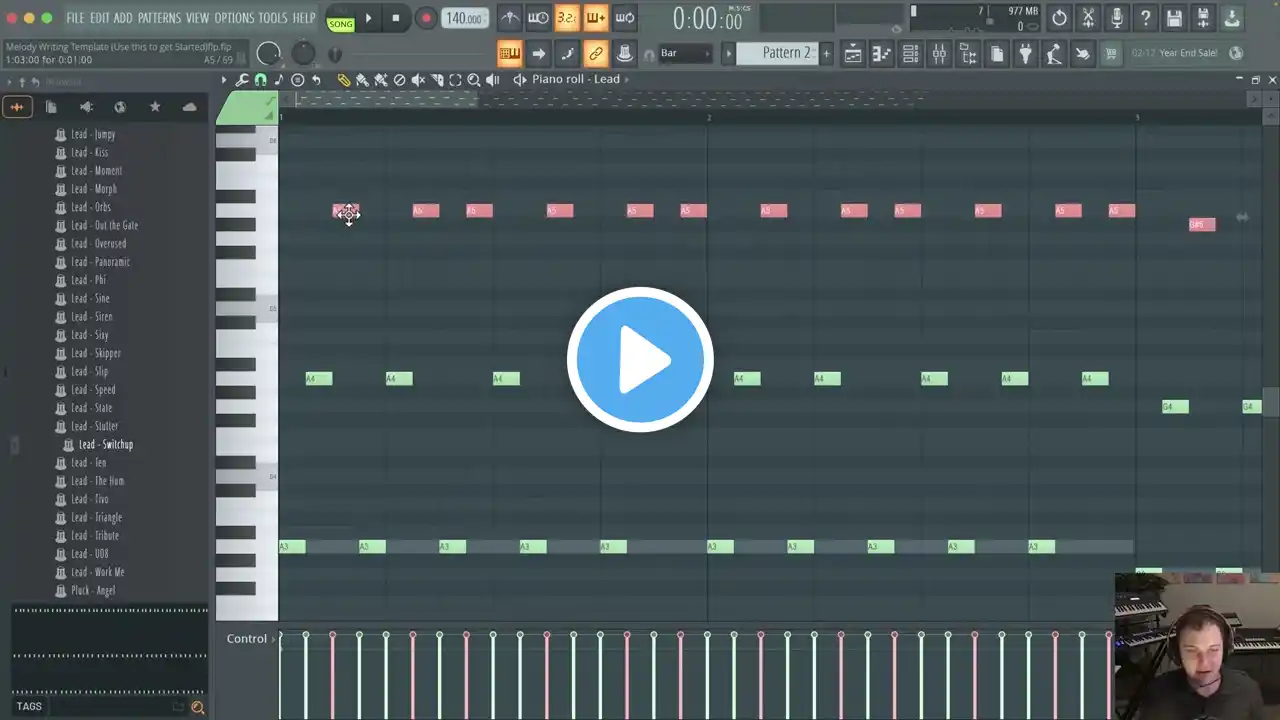
Task: Toggle snap magnet in piano roll toolbar
Action: [260, 80]
